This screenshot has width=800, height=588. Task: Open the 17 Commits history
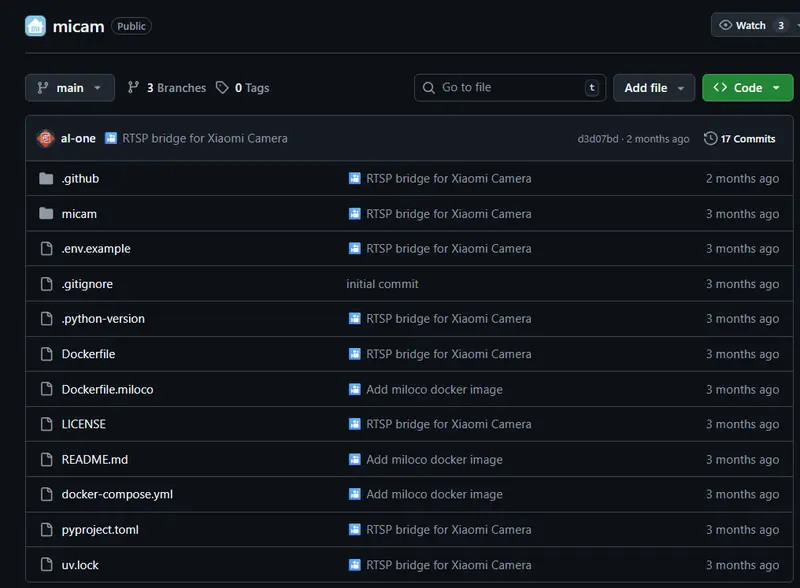coord(747,139)
